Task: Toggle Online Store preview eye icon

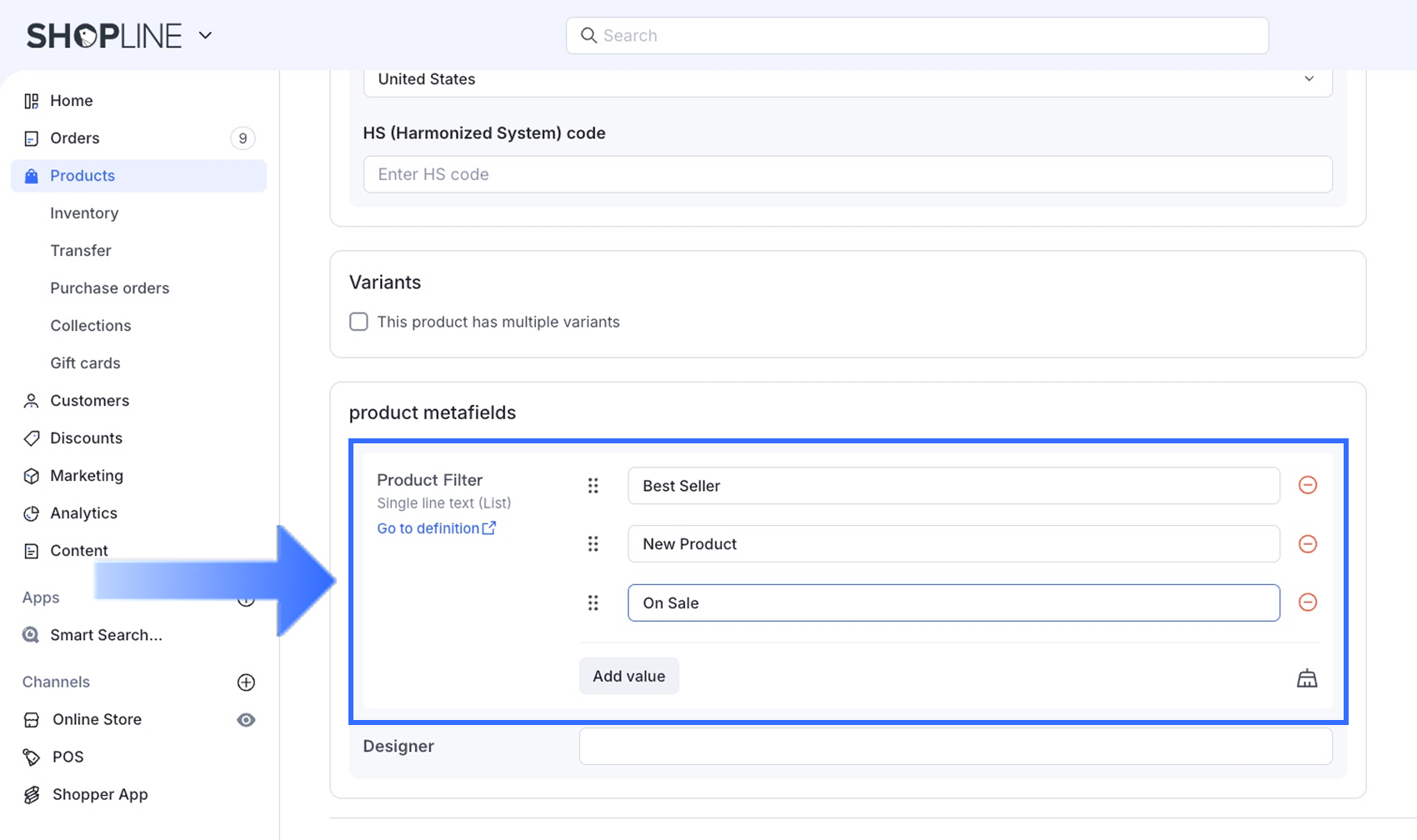Action: pos(246,720)
